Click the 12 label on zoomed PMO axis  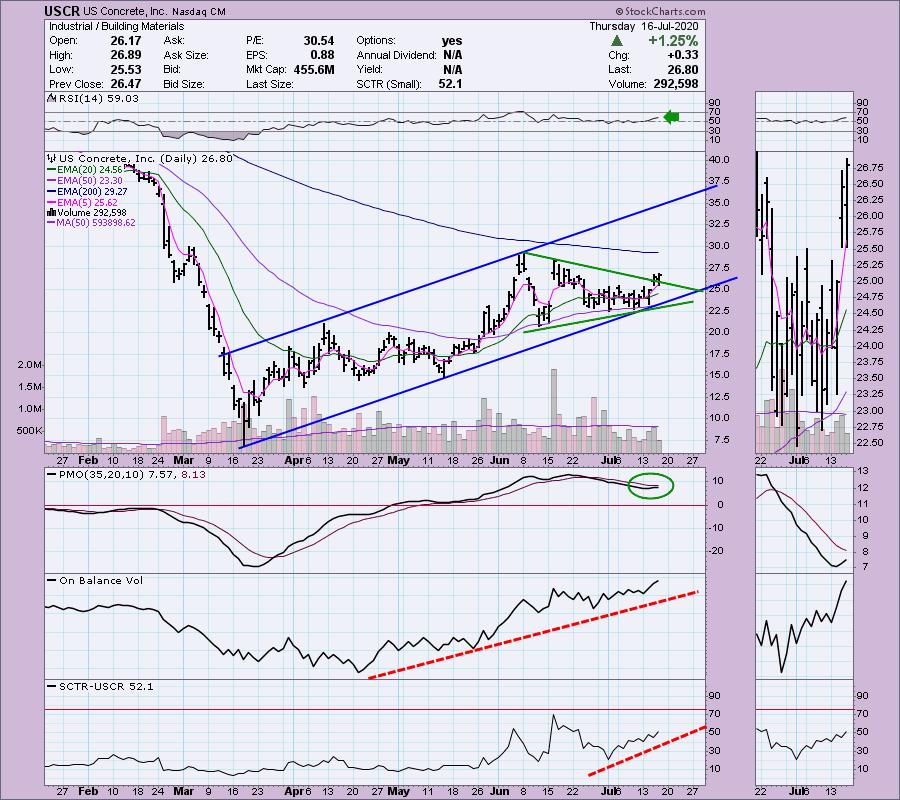(x=862, y=488)
